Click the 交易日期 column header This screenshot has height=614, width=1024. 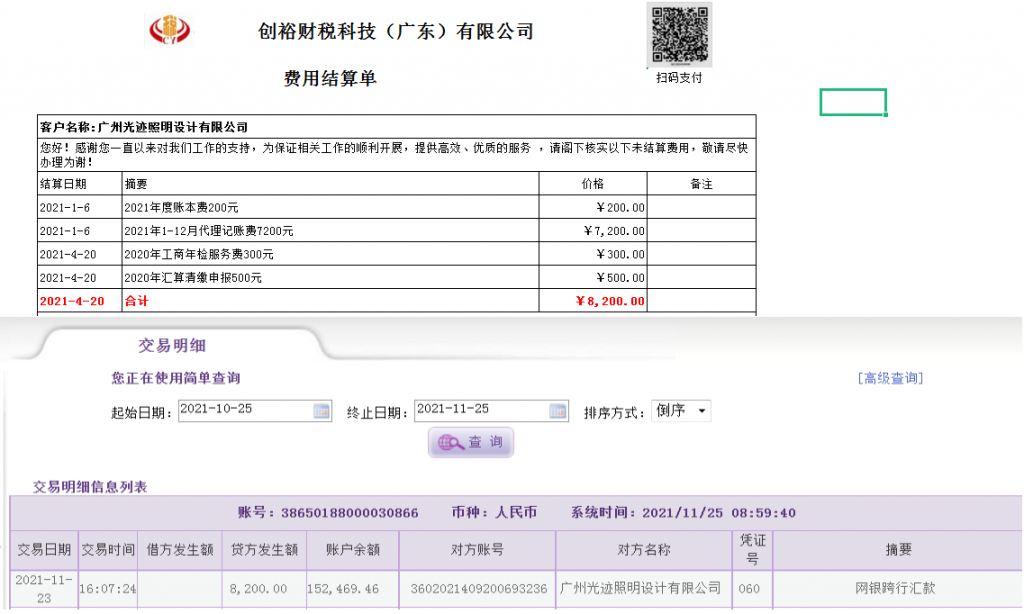[44, 550]
